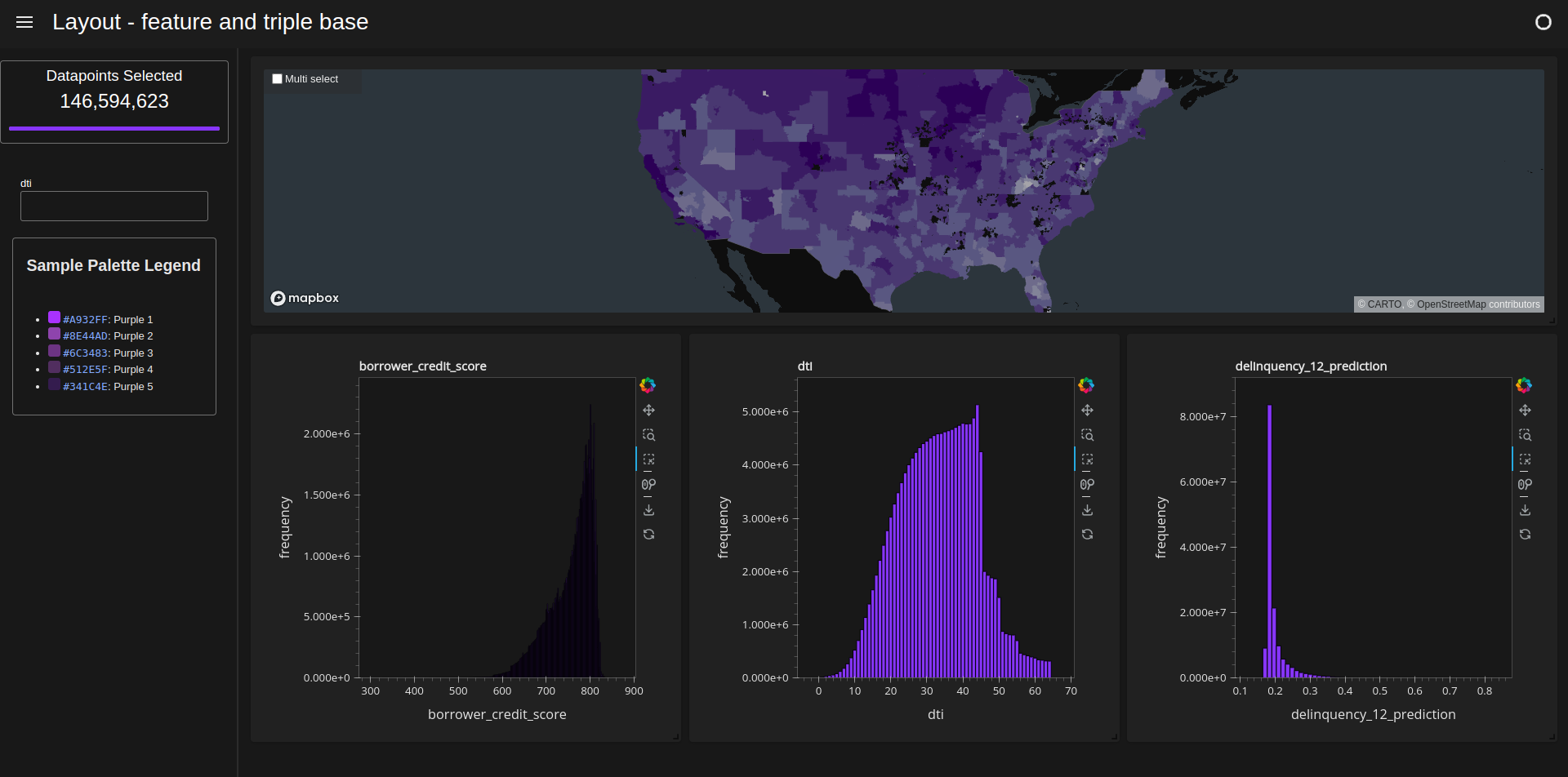Click Bokeh logo on delinquency_12_prediction chart
The height and width of the screenshot is (777, 1568).
(1524, 385)
